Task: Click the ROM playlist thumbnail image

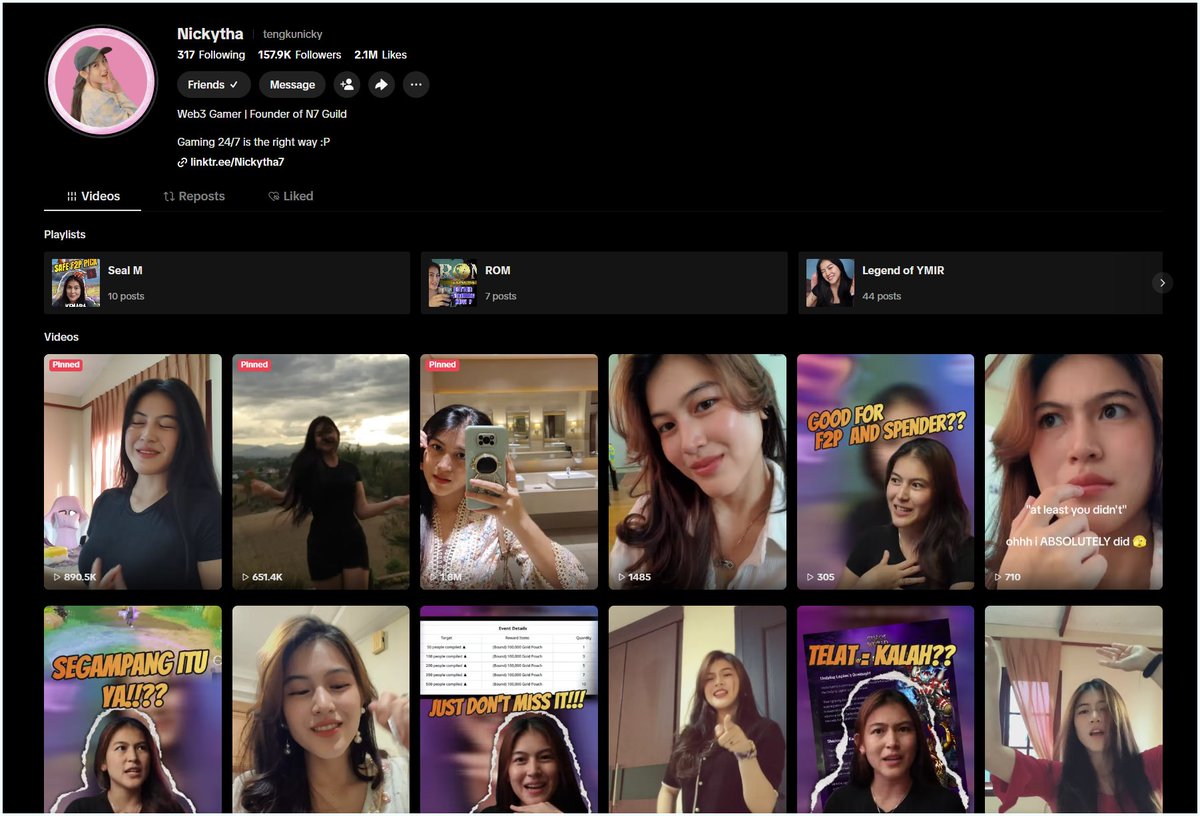Action: 453,283
